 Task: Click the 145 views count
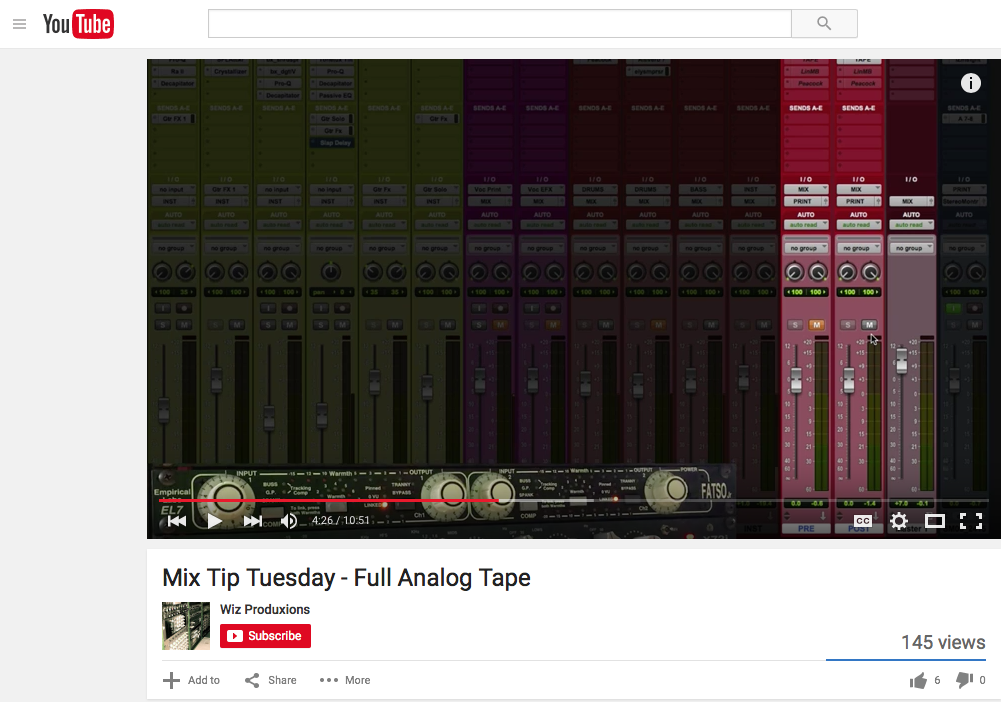point(943,642)
